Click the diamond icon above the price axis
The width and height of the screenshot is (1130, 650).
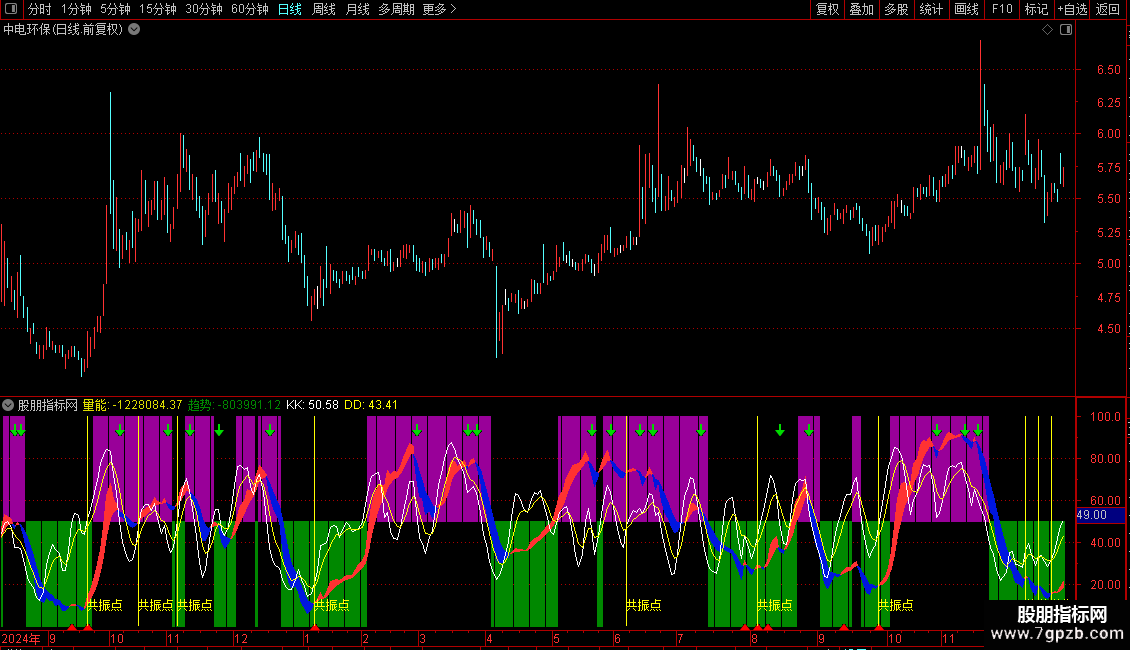click(x=1048, y=30)
